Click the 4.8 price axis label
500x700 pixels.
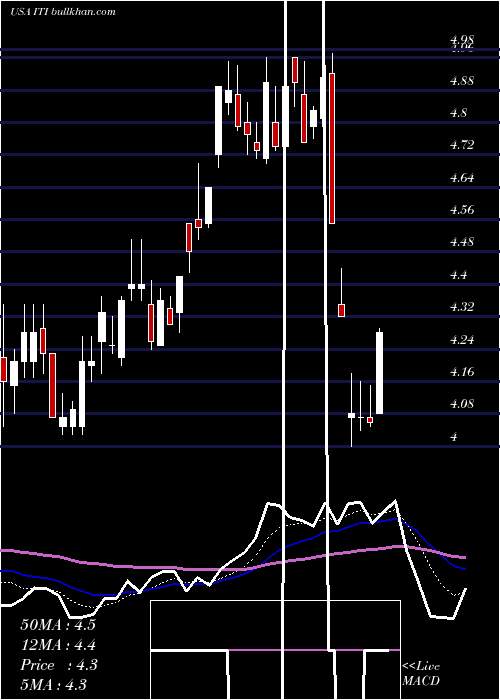(x=458, y=113)
